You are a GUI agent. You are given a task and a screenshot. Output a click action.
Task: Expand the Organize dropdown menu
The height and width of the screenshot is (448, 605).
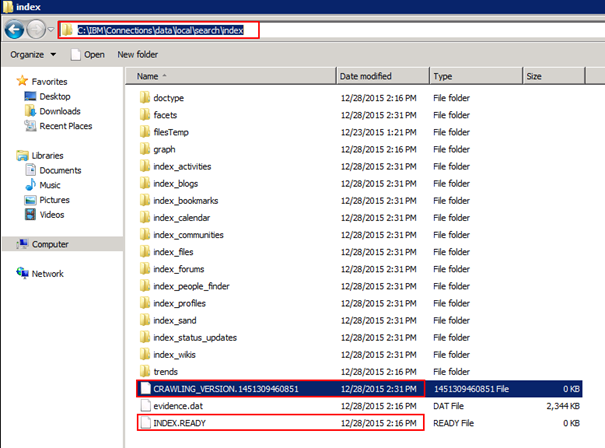[32, 54]
